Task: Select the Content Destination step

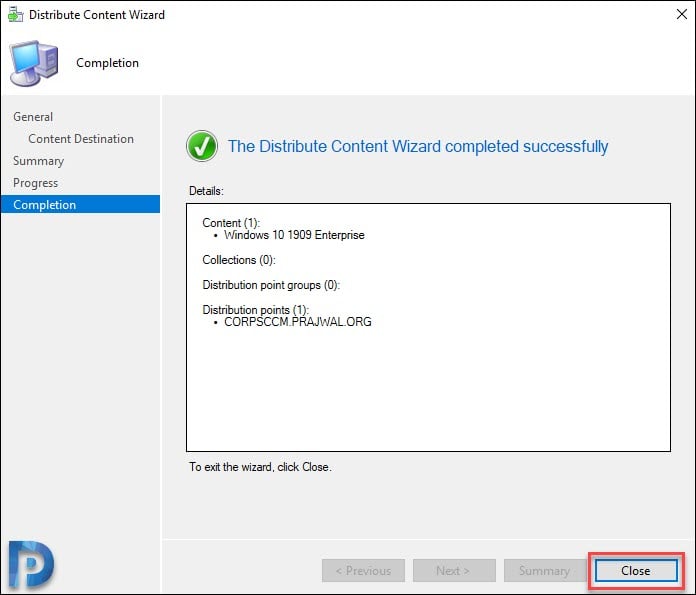Action: coord(81,139)
